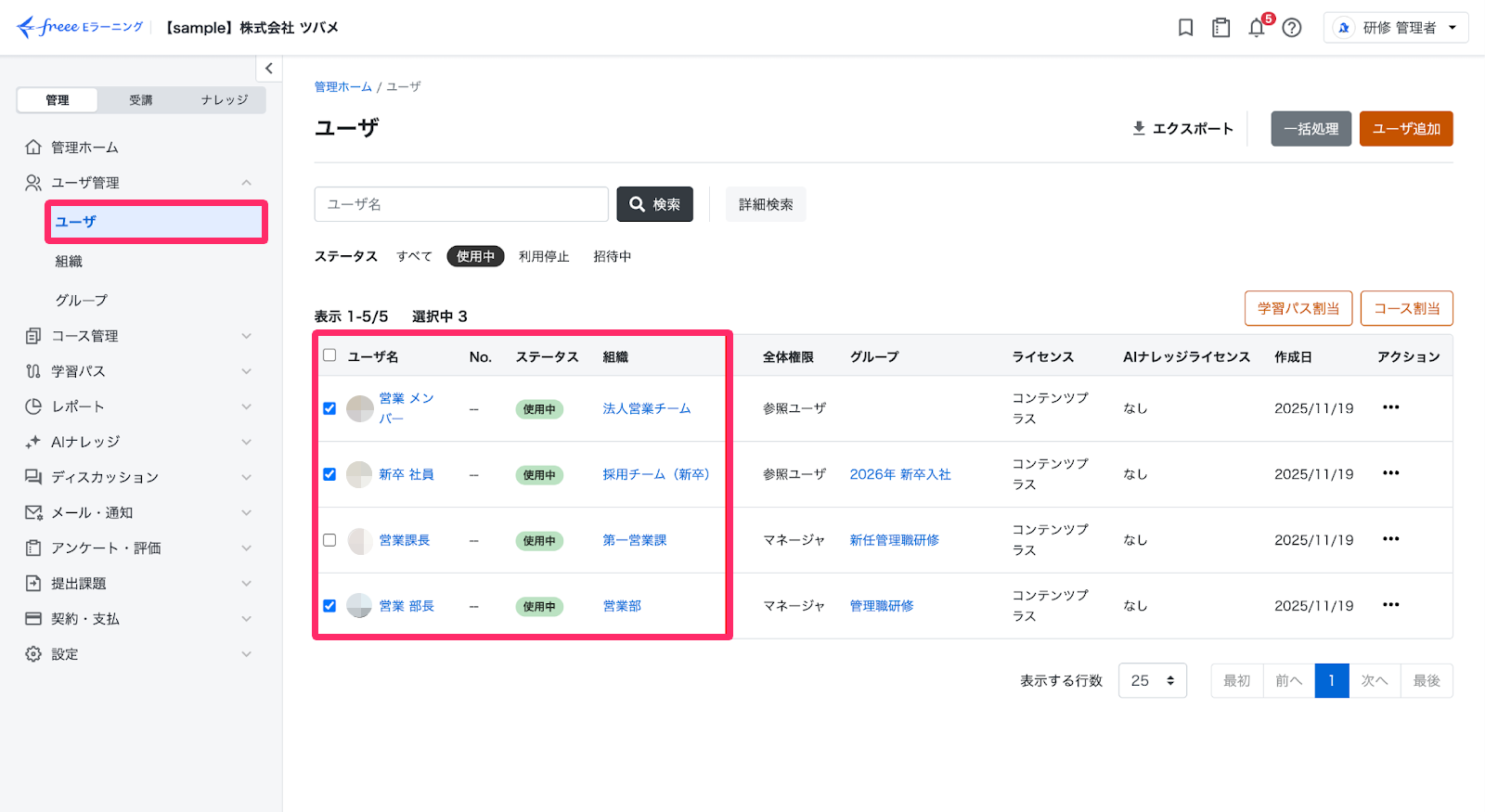
Task: Expand the AIナレッジ section chevron
Action: [x=247, y=442]
